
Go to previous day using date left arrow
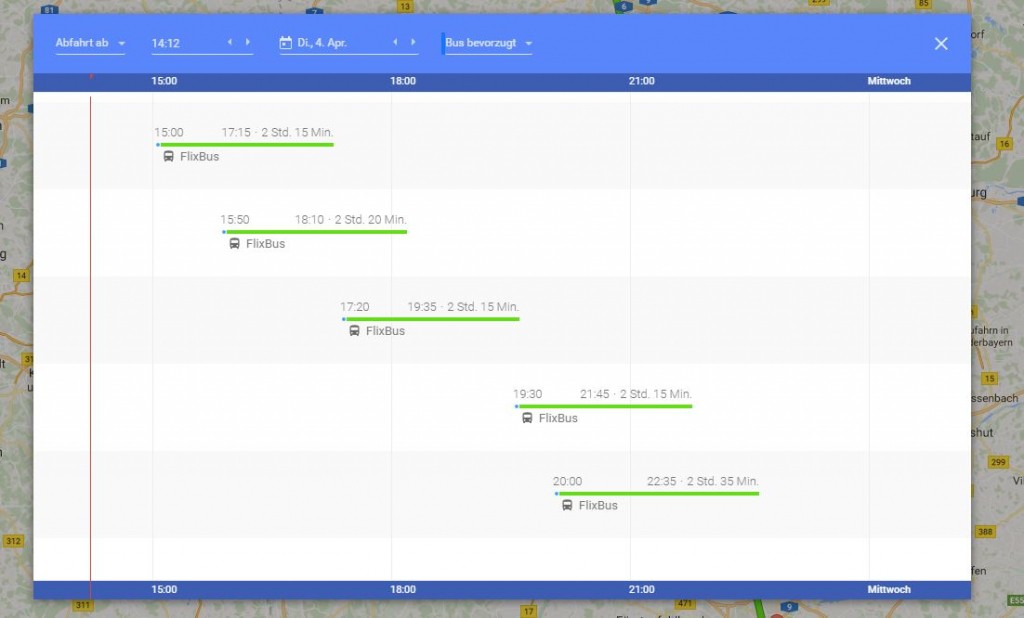point(395,42)
